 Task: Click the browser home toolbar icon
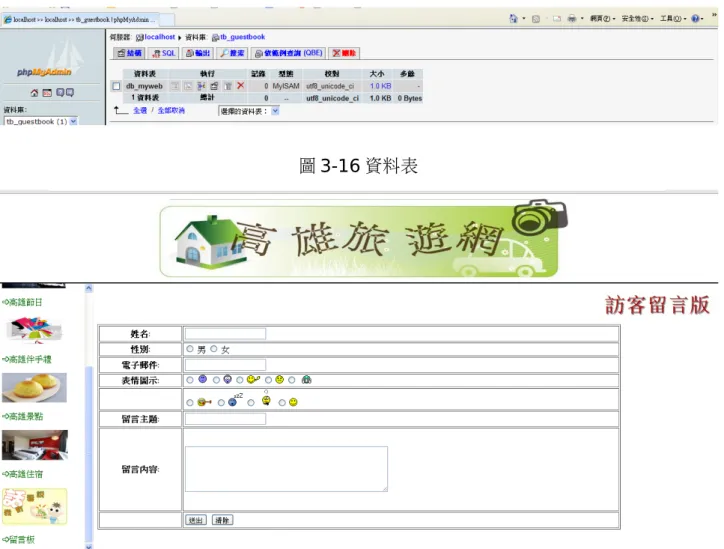(513, 18)
